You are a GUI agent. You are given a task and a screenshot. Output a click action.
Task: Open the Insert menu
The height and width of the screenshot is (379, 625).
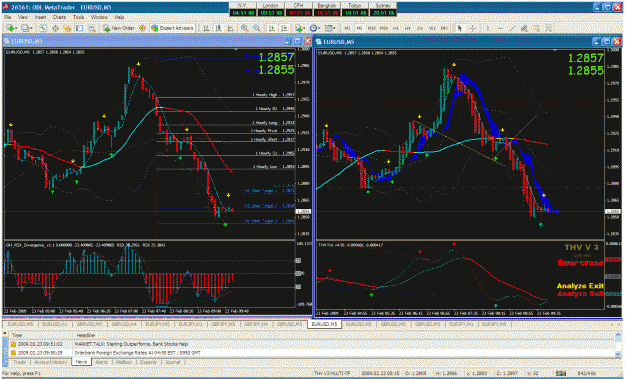(x=40, y=18)
